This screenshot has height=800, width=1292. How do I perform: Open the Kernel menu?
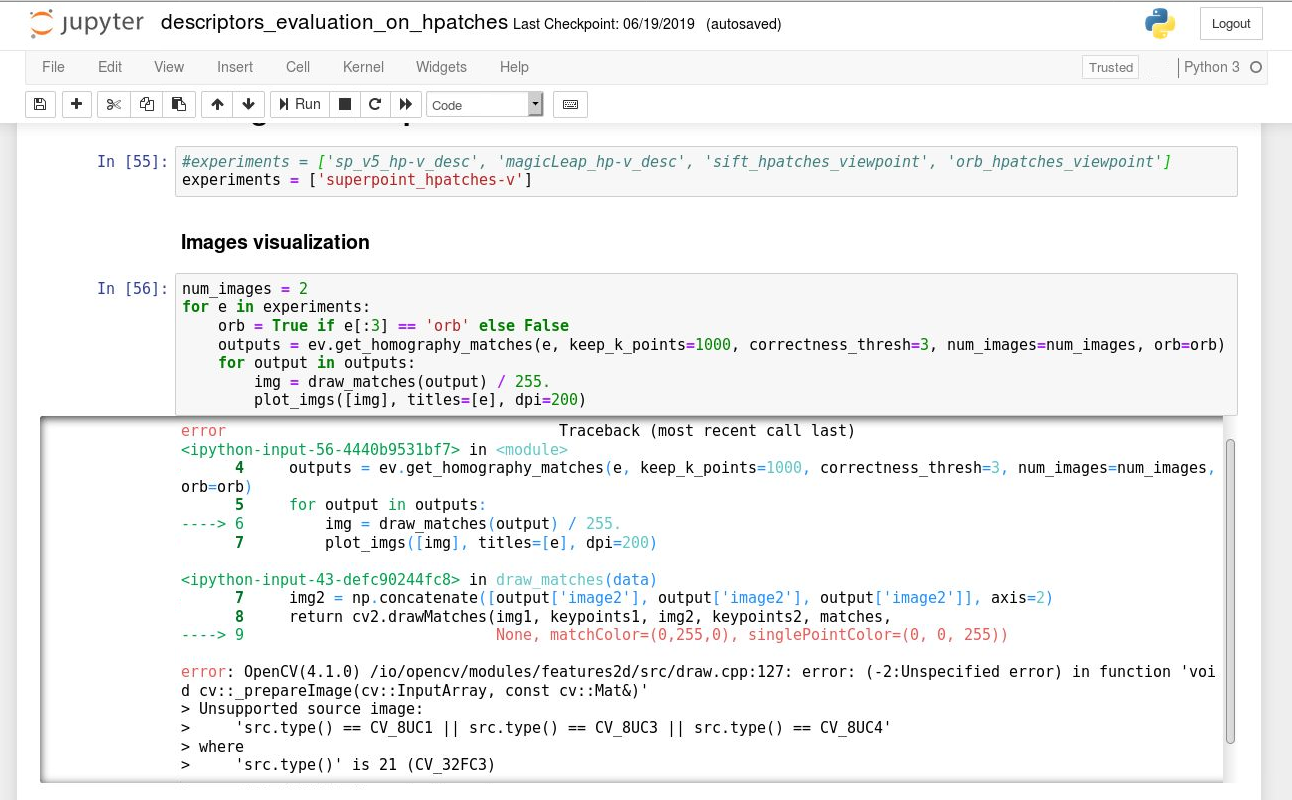tap(363, 67)
